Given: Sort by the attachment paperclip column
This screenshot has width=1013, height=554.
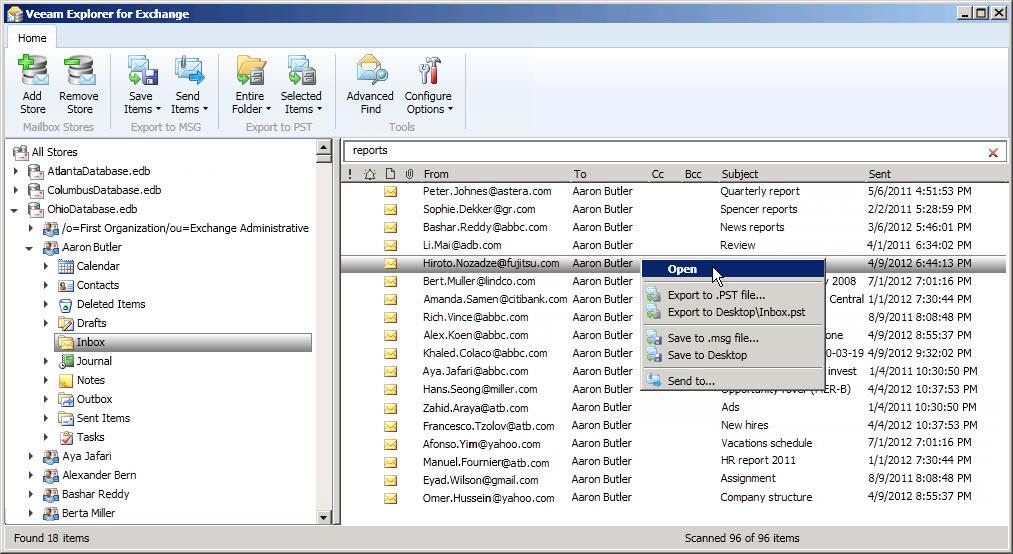Looking at the screenshot, I should [x=409, y=174].
